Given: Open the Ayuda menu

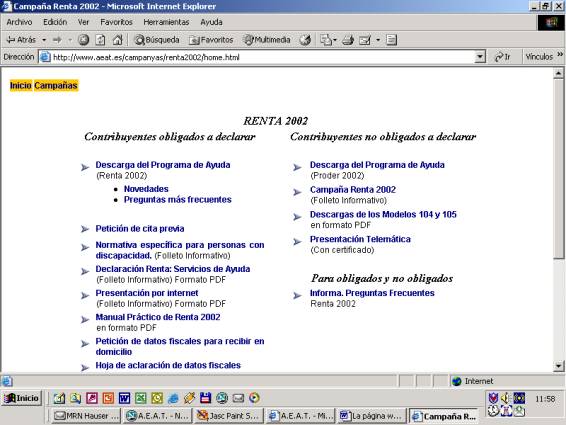Looking at the screenshot, I should [211, 22].
